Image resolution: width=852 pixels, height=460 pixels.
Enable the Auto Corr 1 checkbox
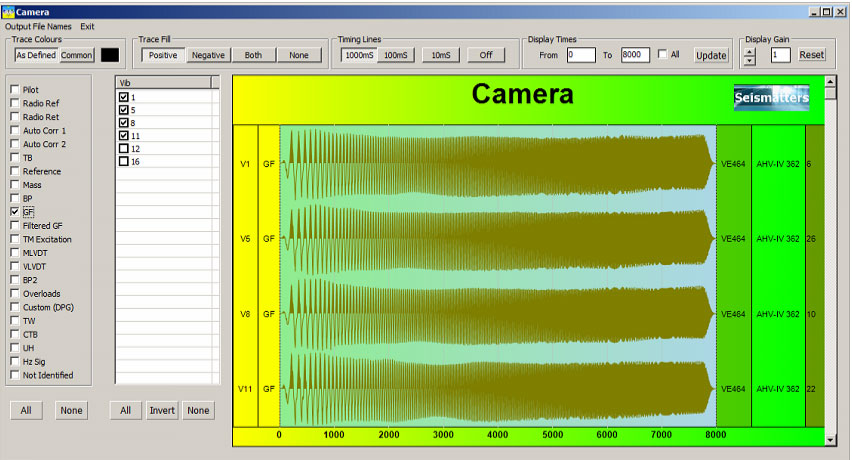15,130
